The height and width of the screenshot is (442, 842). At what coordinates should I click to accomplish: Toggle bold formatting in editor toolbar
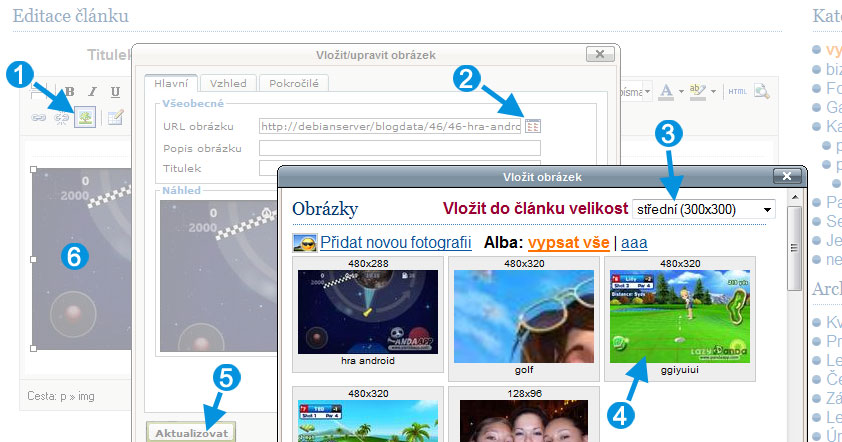coord(70,92)
